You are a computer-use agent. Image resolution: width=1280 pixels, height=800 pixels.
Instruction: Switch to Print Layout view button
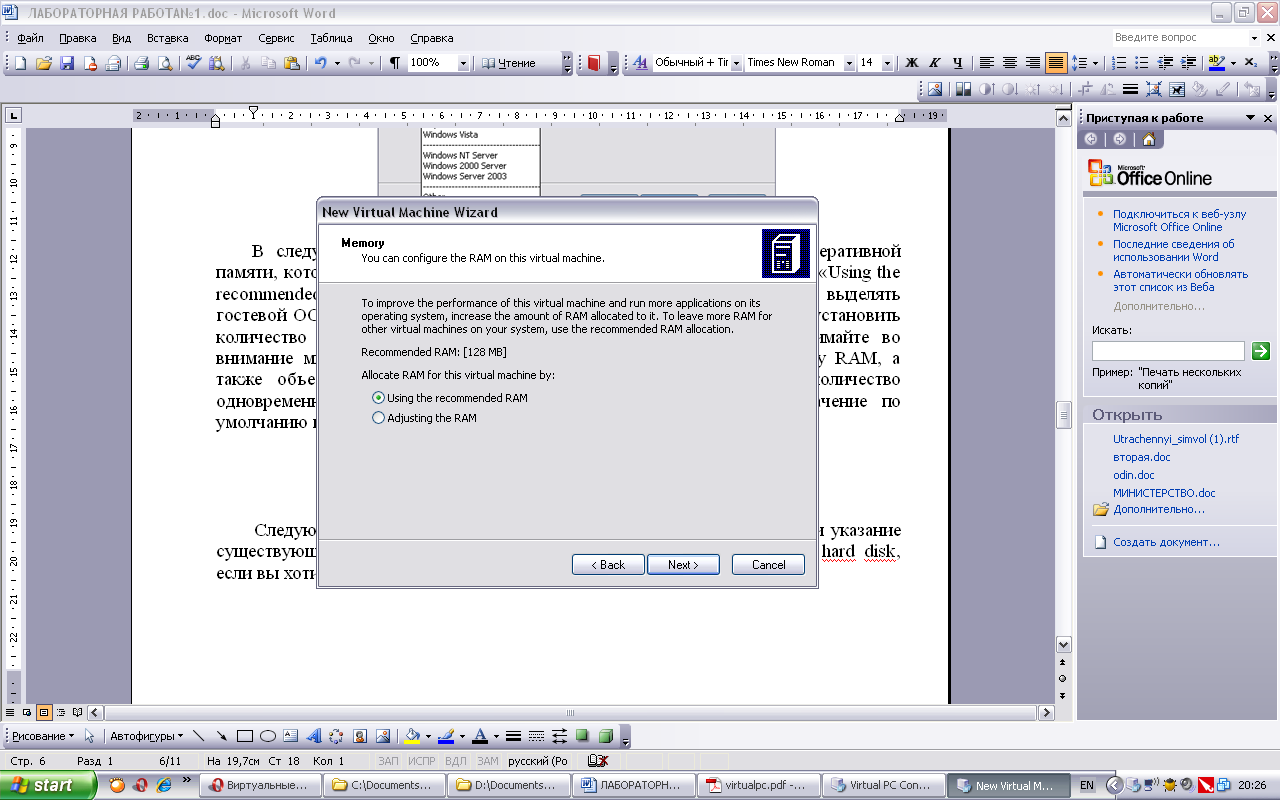43,713
